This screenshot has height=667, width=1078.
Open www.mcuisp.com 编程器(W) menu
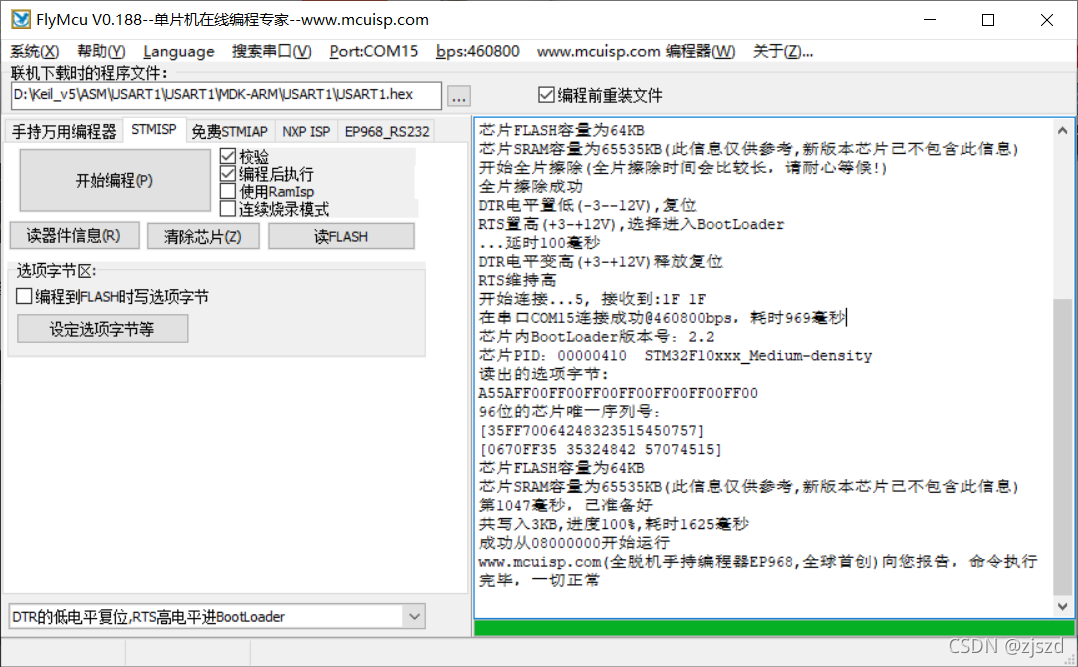click(x=636, y=52)
